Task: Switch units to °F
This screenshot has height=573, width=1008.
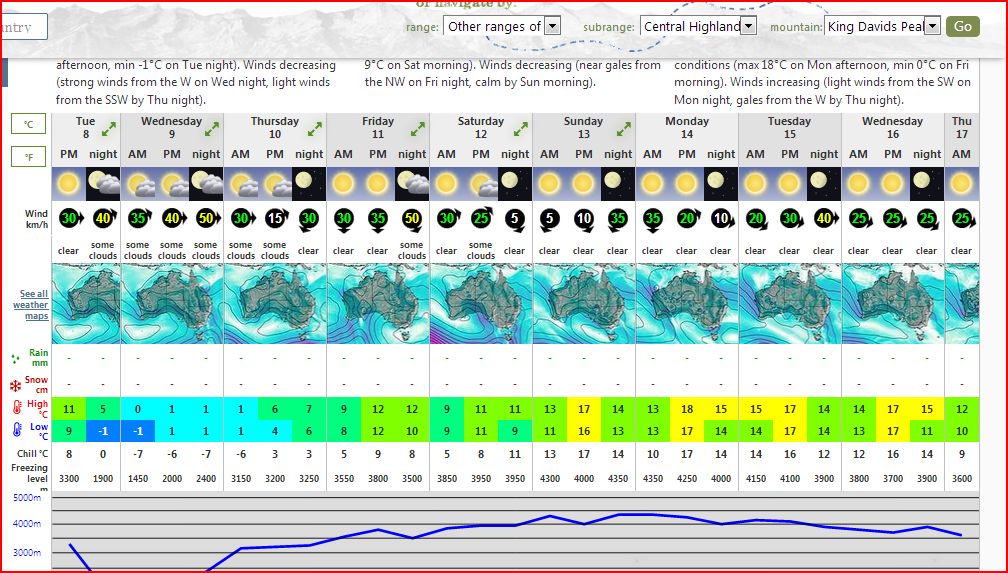Action: pyautogui.click(x=28, y=156)
